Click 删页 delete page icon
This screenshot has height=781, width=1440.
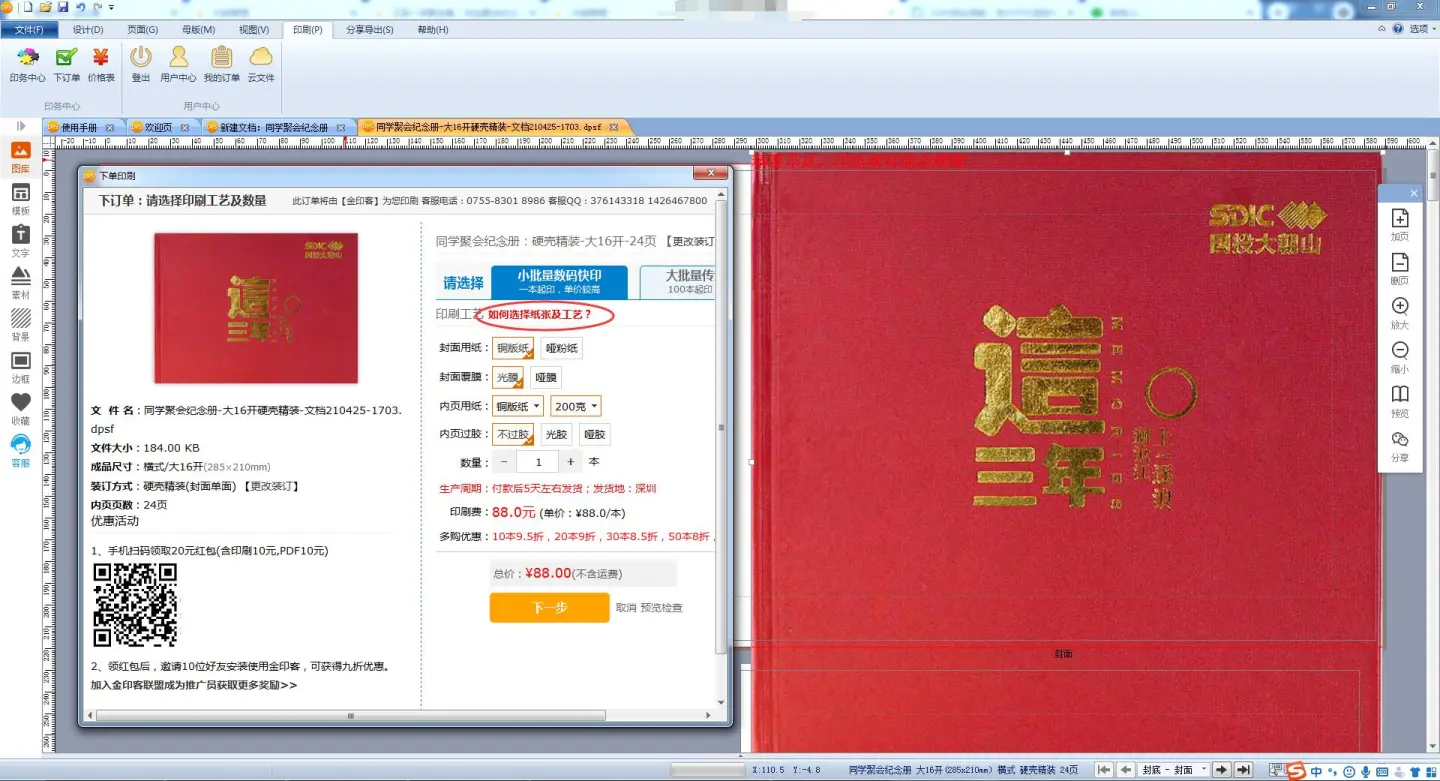point(1400,270)
